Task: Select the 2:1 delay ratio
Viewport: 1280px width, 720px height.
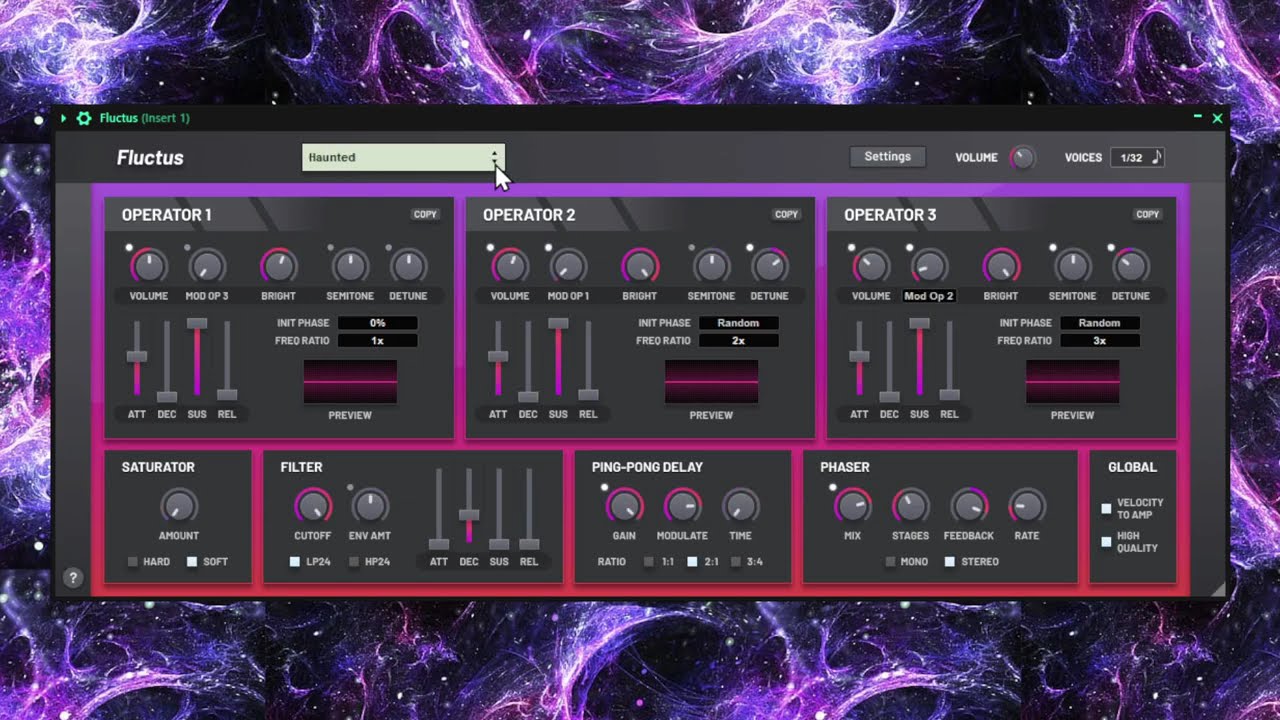Action: 692,562
